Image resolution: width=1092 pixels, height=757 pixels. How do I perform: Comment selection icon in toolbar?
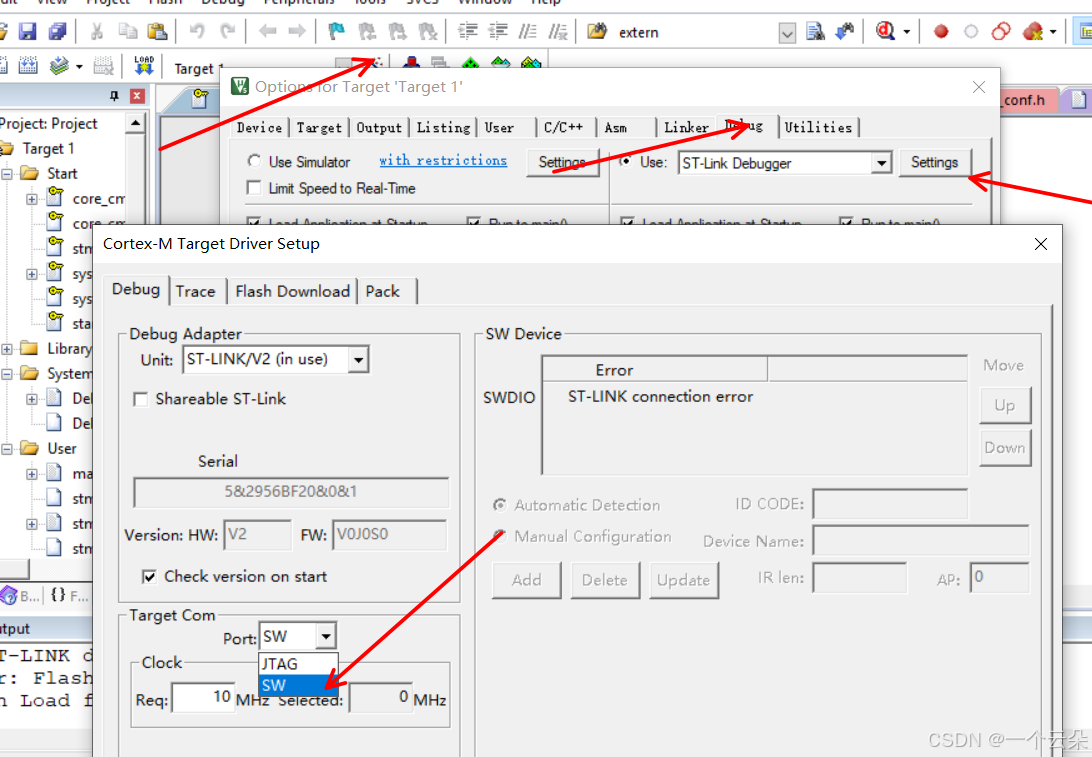528,31
